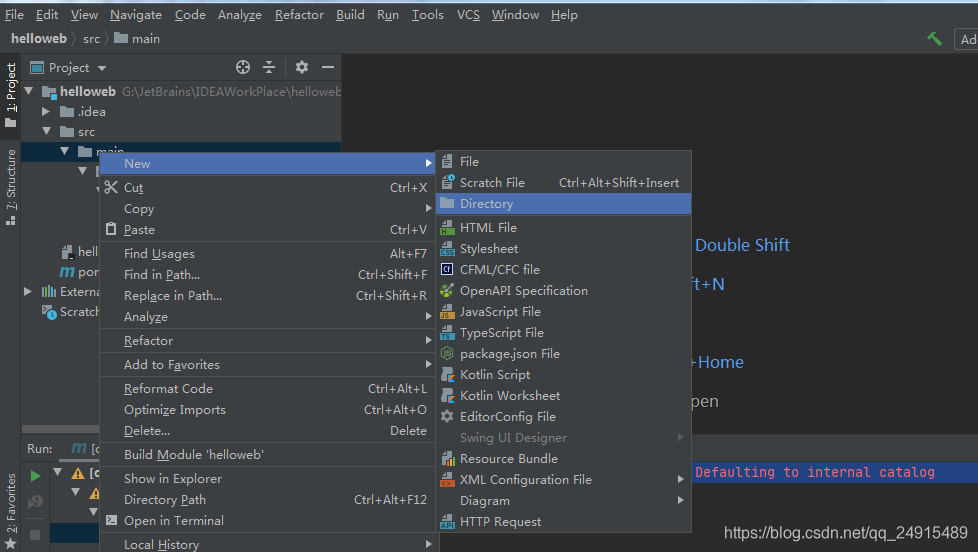Select 'Defaulting to internal catalog' console line
Image resolution: width=978 pixels, height=552 pixels.
click(x=815, y=472)
